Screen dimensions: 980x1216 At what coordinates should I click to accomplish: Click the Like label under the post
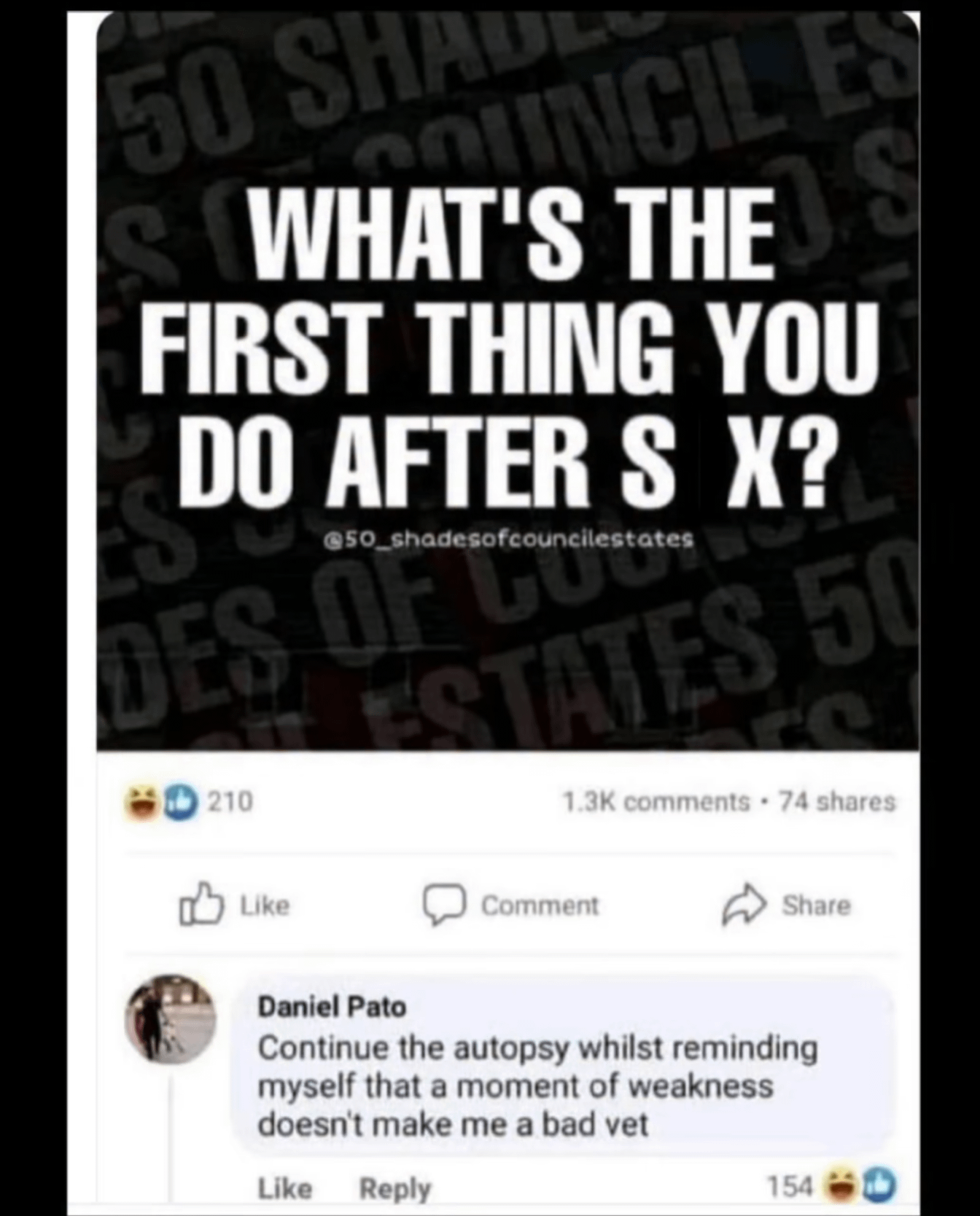coord(265,905)
